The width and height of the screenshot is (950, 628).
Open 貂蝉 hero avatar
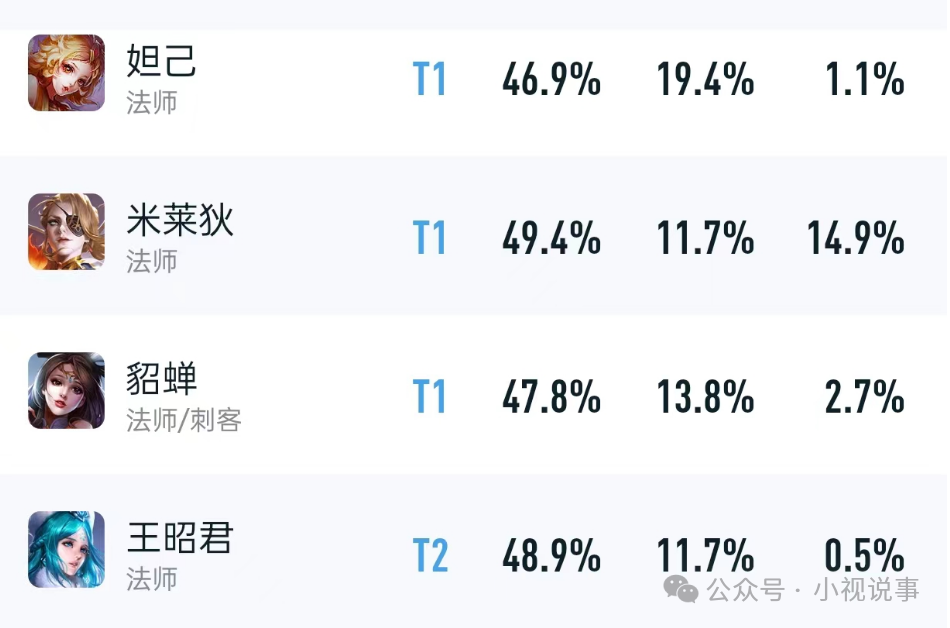[x=66, y=391]
